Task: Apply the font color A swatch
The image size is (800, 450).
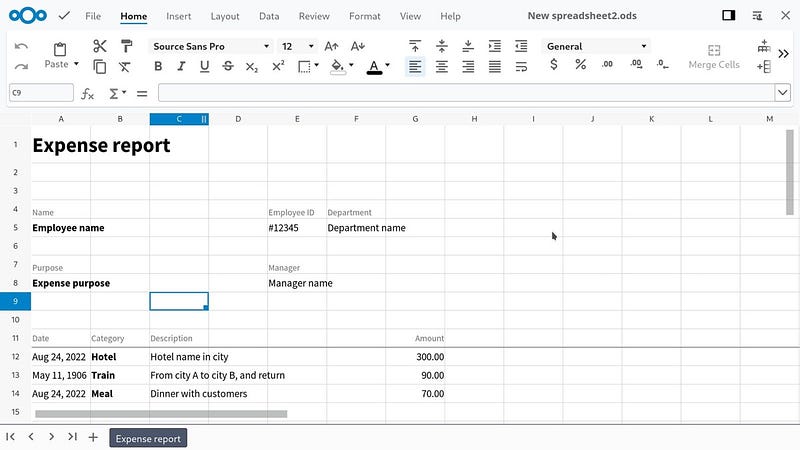Action: click(x=374, y=67)
